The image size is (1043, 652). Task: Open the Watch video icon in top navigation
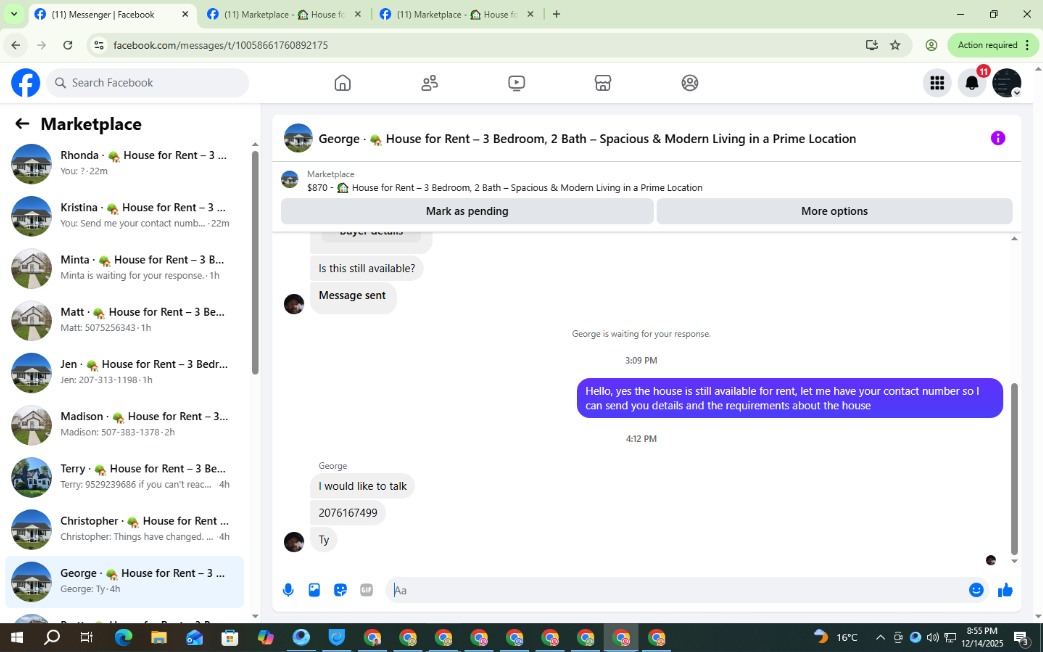[x=516, y=83]
